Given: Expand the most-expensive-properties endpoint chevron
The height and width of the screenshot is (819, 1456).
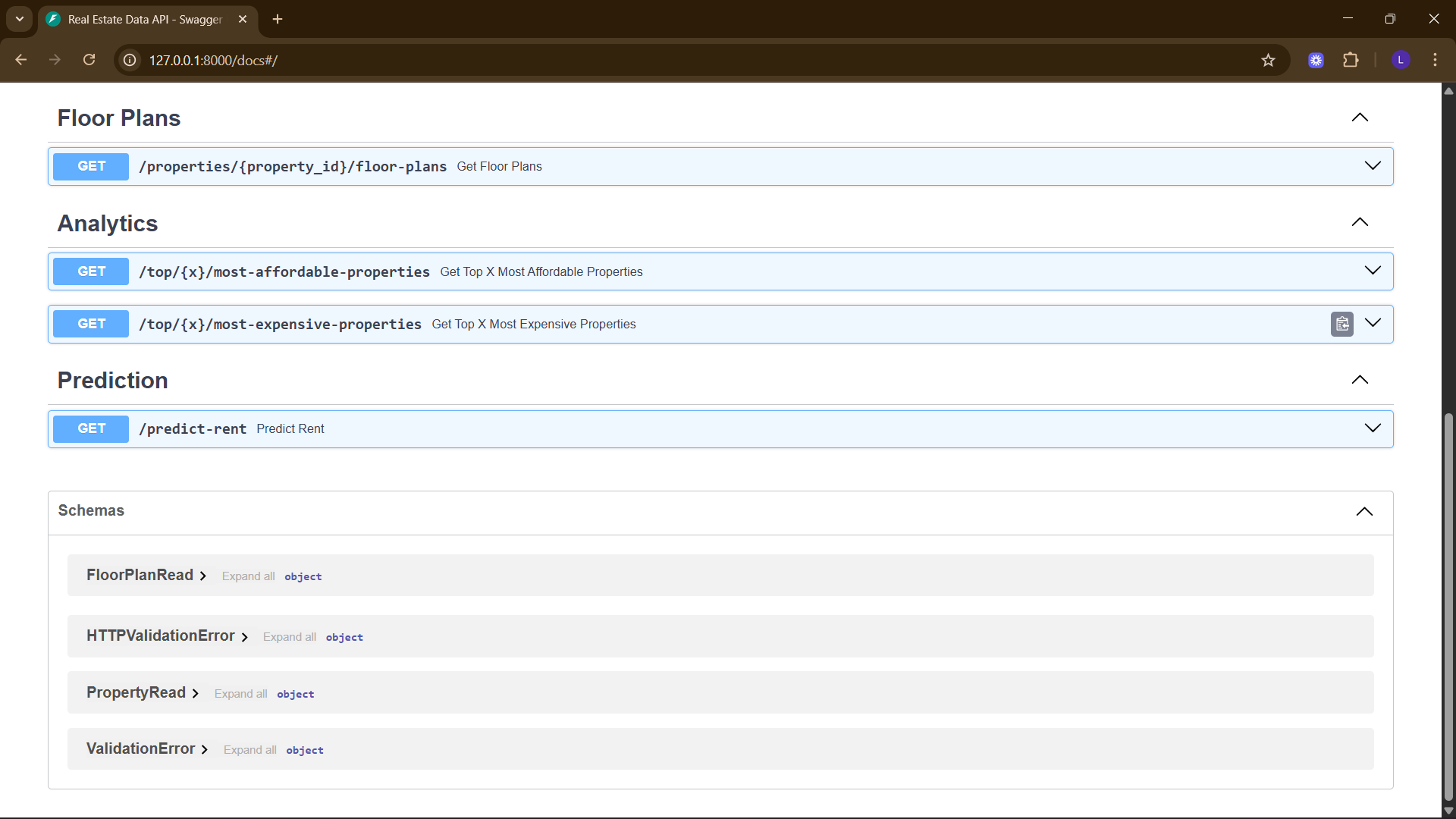Looking at the screenshot, I should [1373, 323].
